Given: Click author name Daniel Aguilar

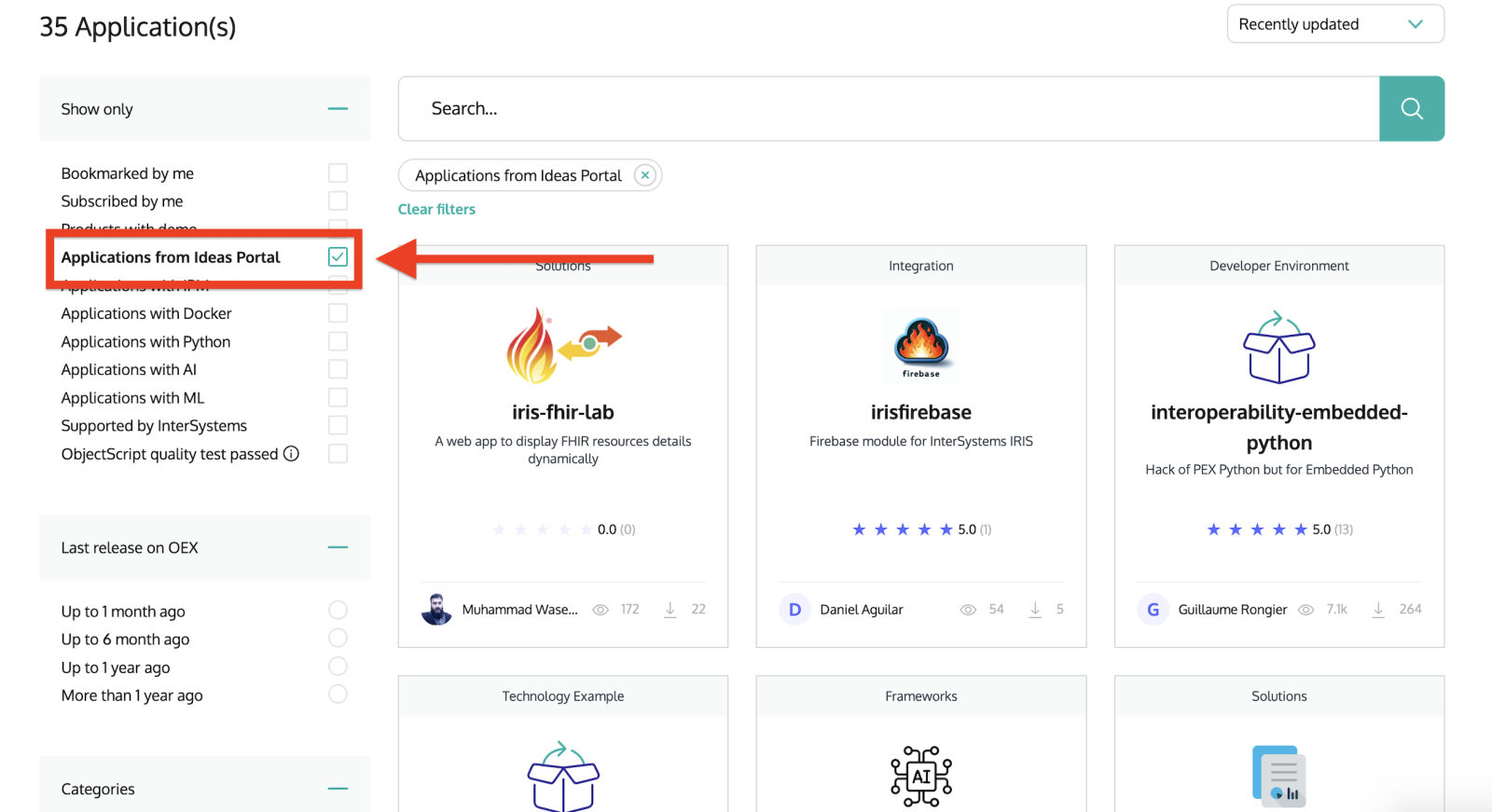Looking at the screenshot, I should pos(862,610).
